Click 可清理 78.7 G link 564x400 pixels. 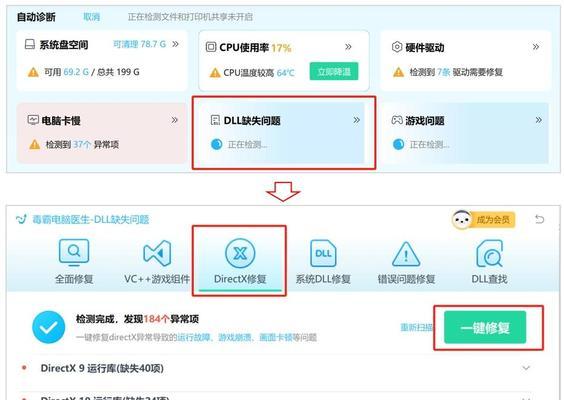point(139,44)
